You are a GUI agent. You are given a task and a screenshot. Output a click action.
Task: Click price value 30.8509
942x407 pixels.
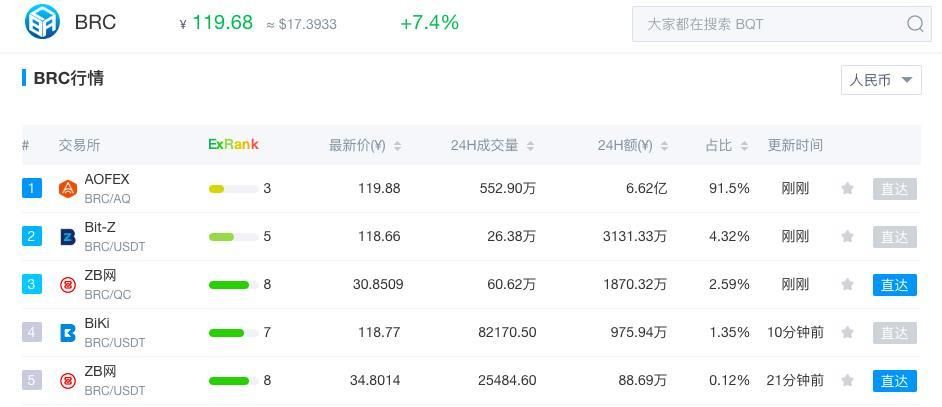coord(378,284)
